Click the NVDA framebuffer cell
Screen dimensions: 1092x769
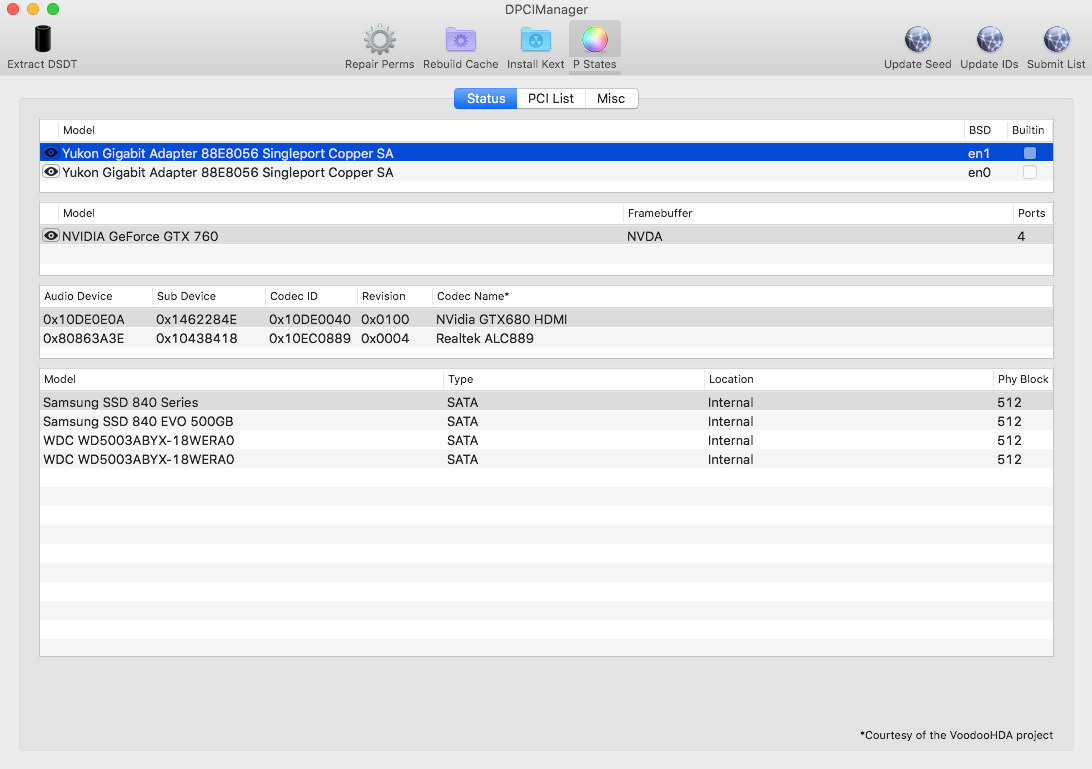pos(644,236)
